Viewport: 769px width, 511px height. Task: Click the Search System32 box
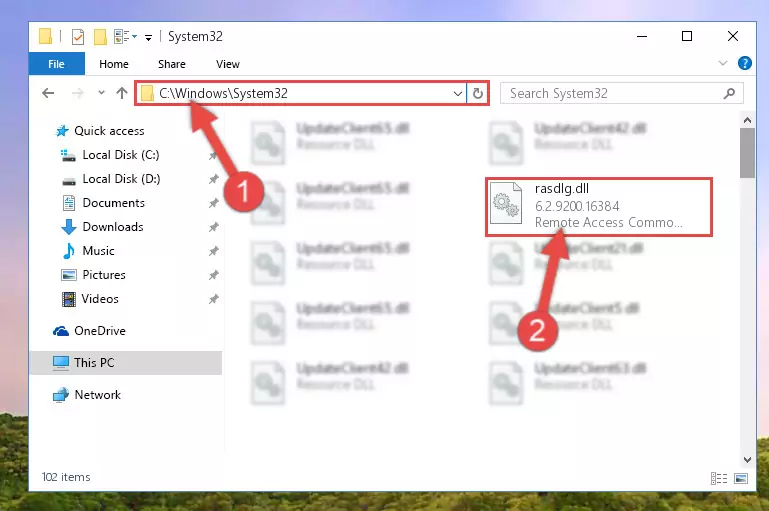(x=621, y=93)
